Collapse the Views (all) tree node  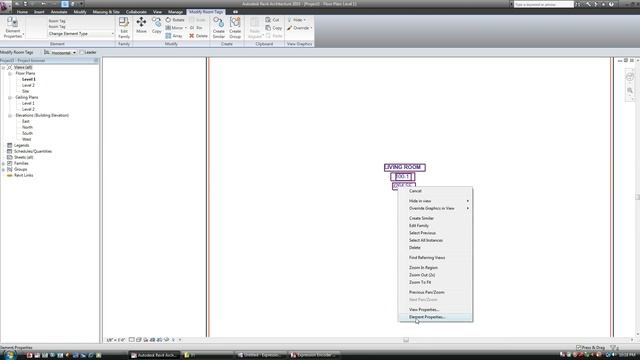(x=3, y=67)
